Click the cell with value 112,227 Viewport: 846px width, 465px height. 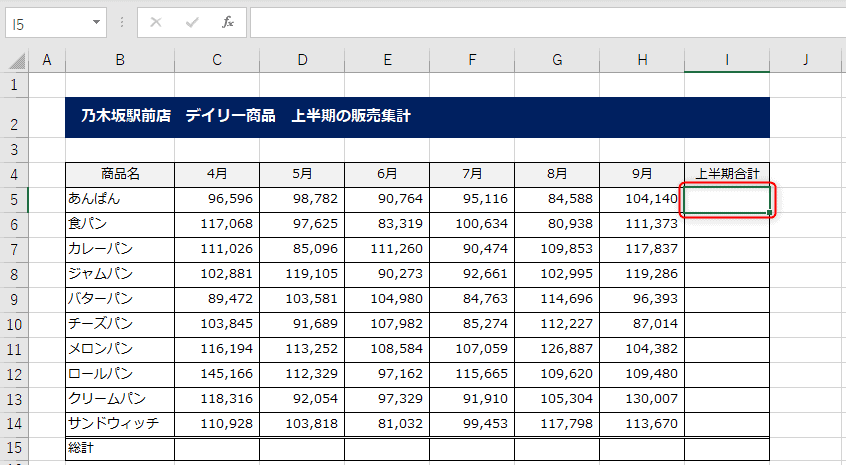coord(557,325)
